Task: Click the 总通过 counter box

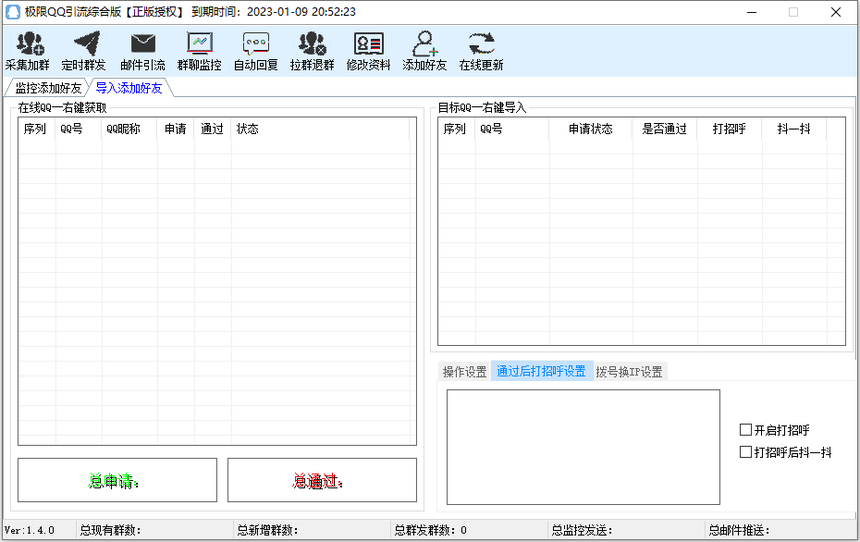Action: pyautogui.click(x=322, y=480)
